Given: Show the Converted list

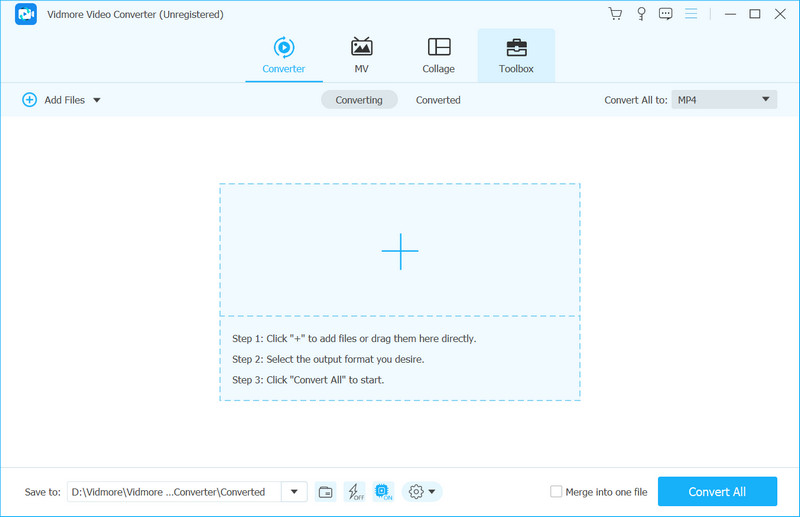Looking at the screenshot, I should pos(438,100).
